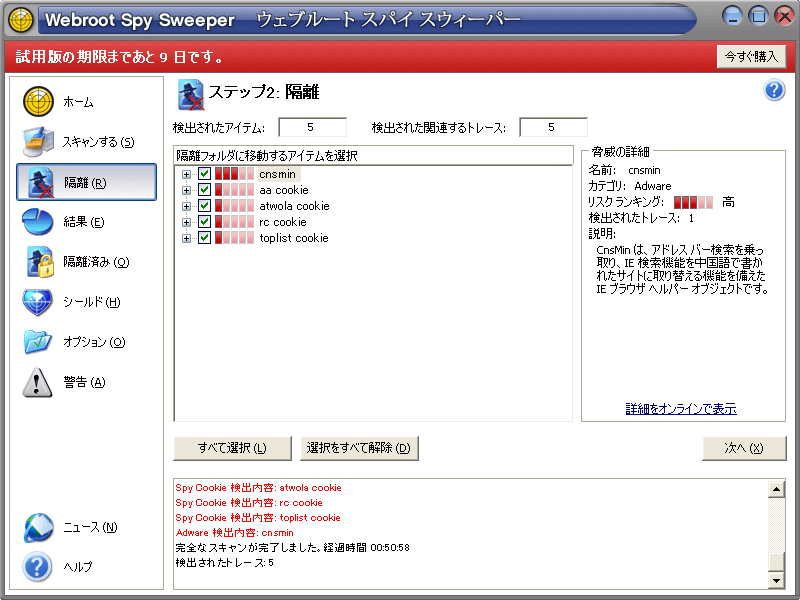
Task: Click the 今すぐ購入 buy now button
Action: click(x=752, y=57)
